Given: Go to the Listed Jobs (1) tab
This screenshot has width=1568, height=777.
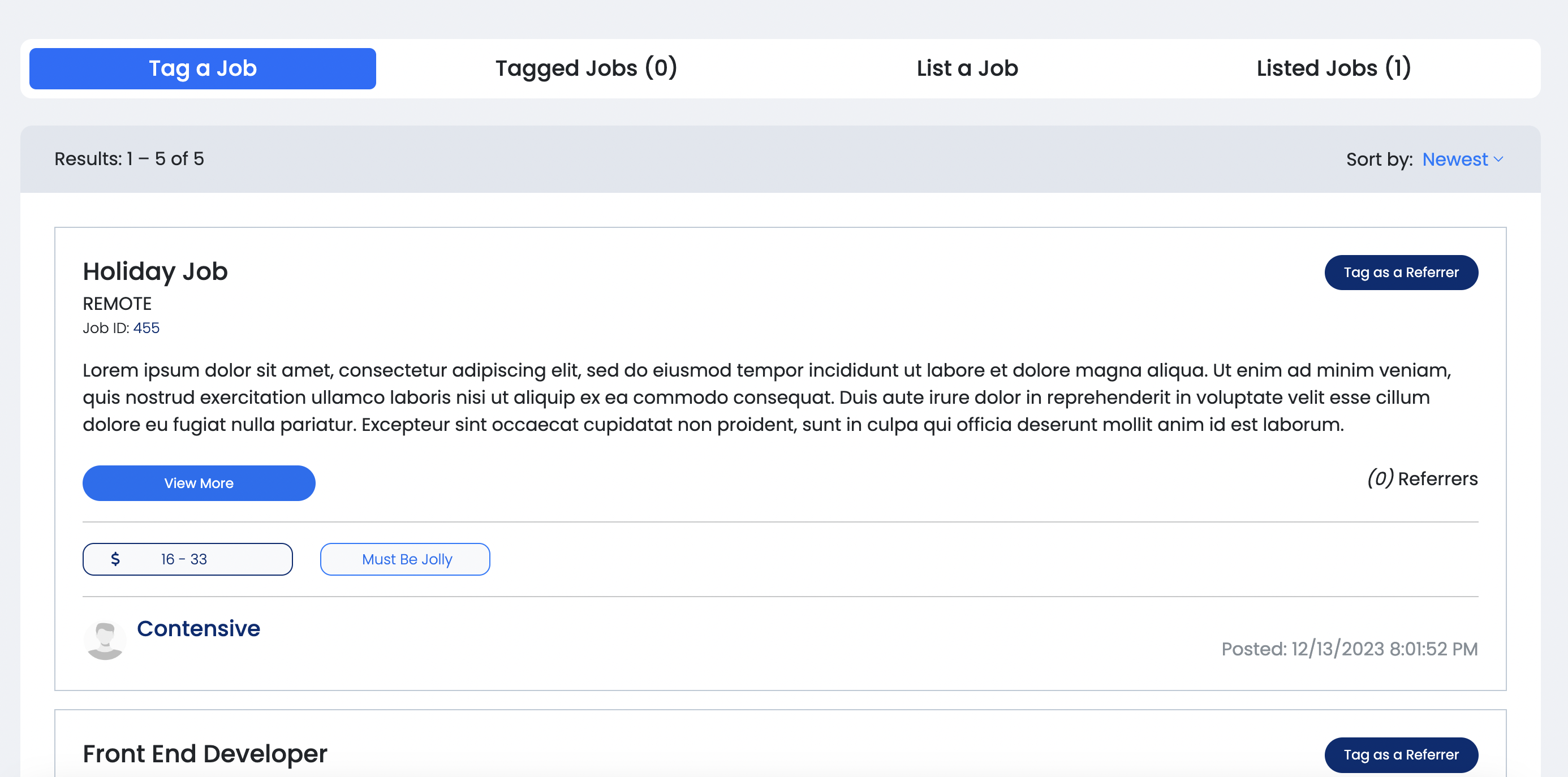Looking at the screenshot, I should tap(1334, 69).
